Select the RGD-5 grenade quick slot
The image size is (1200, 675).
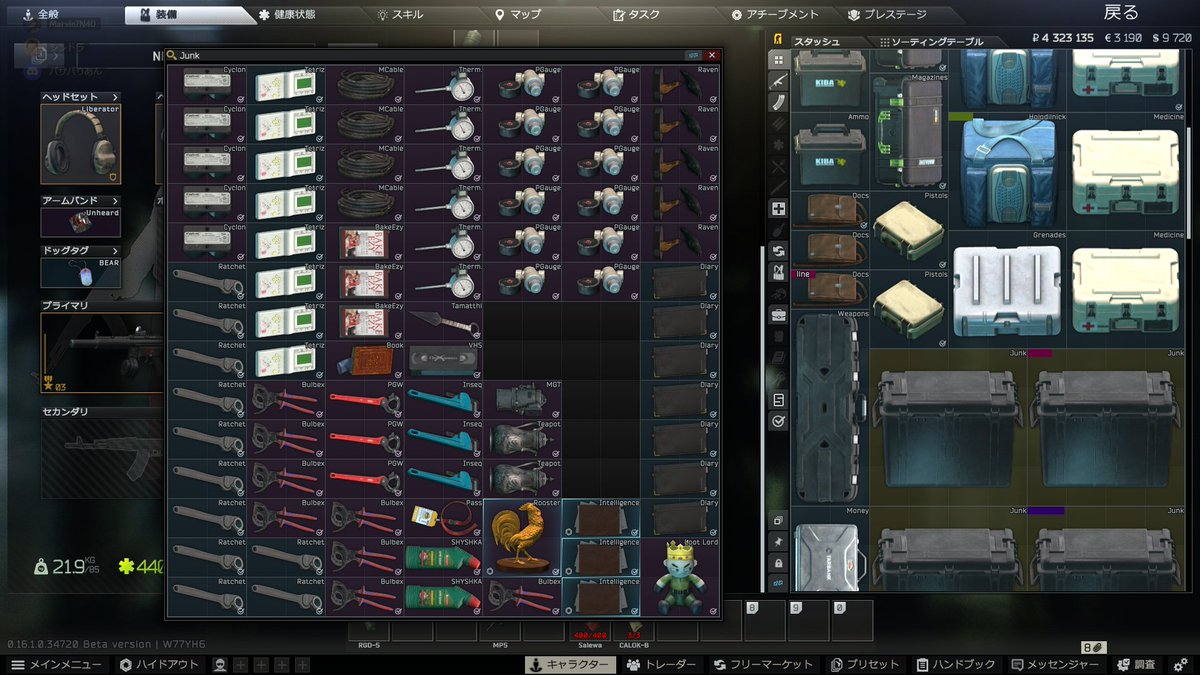[x=369, y=632]
